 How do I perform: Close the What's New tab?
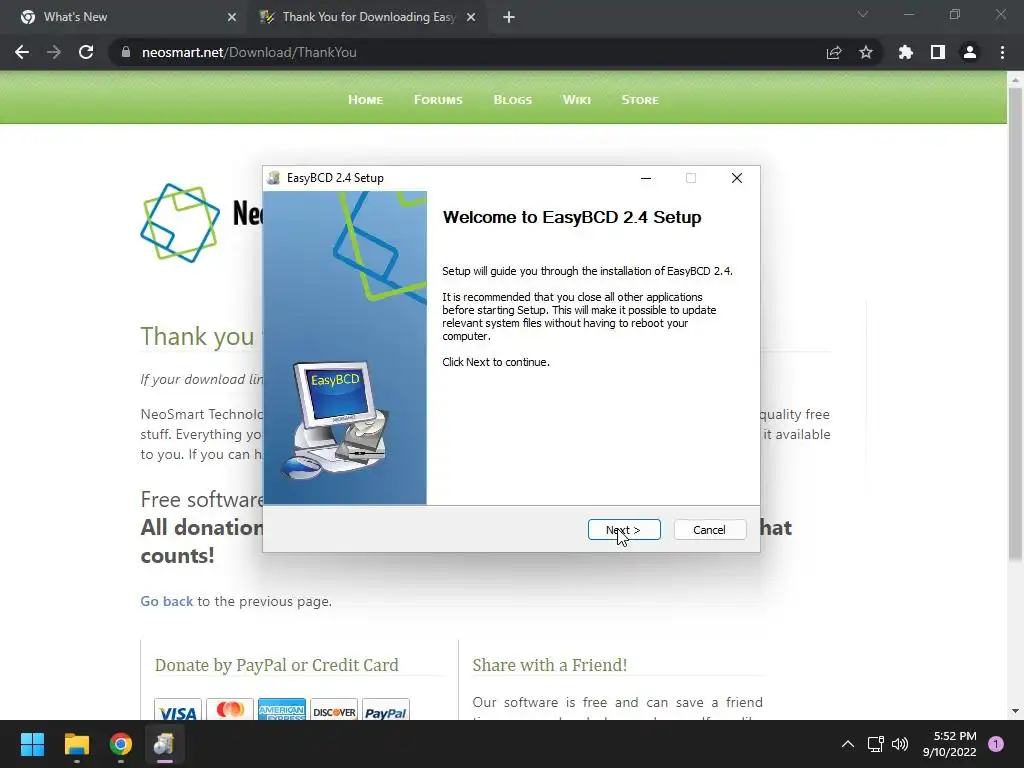(231, 18)
